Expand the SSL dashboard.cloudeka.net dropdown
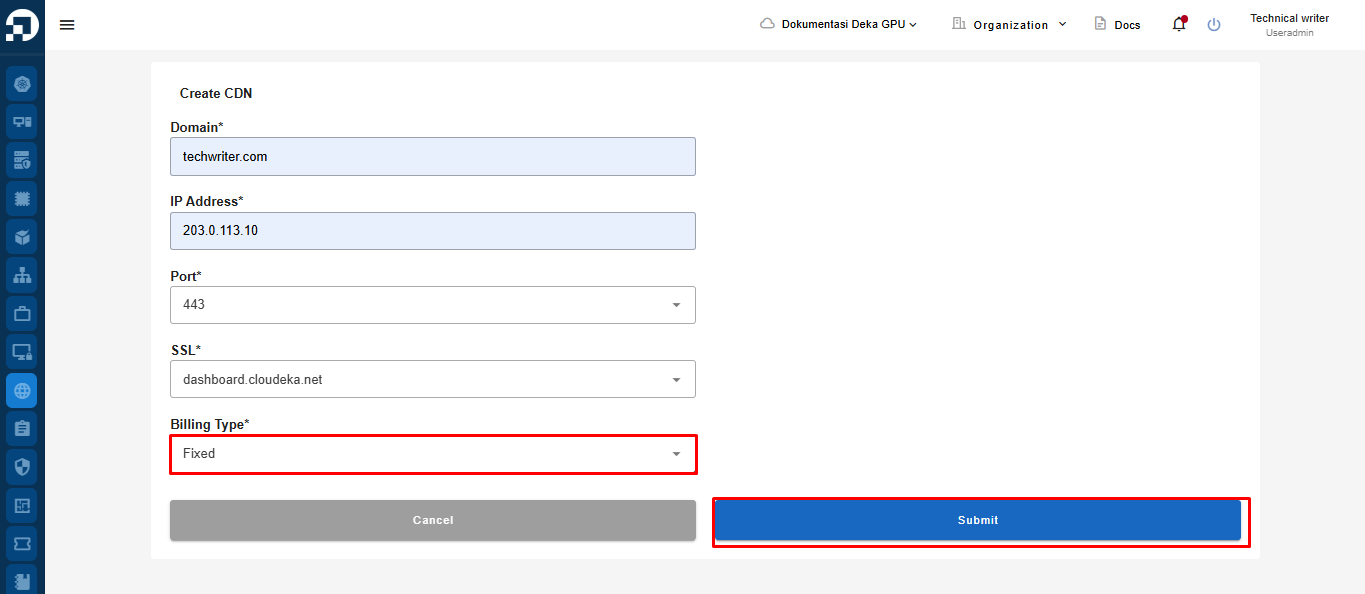The width and height of the screenshot is (1365, 594). coord(433,380)
